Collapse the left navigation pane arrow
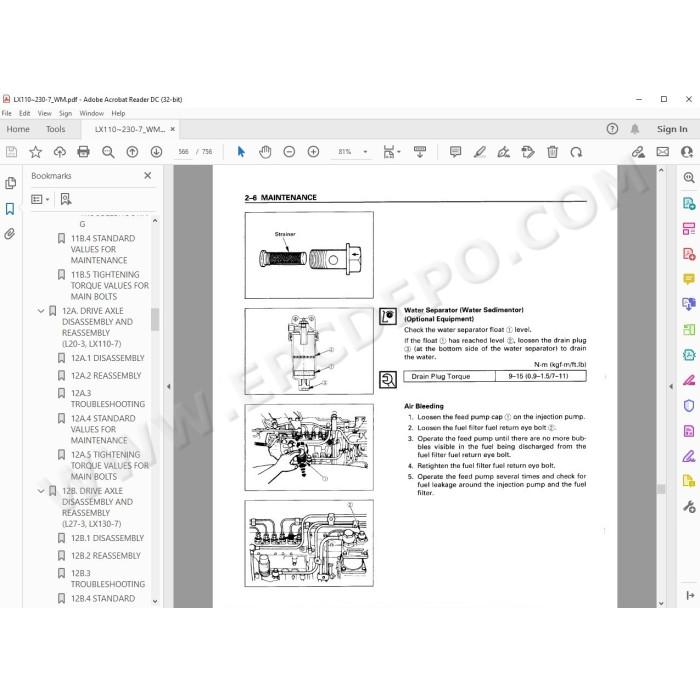This screenshot has width=700, height=700. (169, 387)
